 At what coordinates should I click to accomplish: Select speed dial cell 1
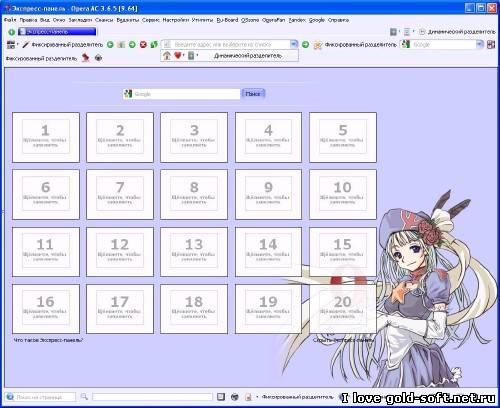[46, 137]
